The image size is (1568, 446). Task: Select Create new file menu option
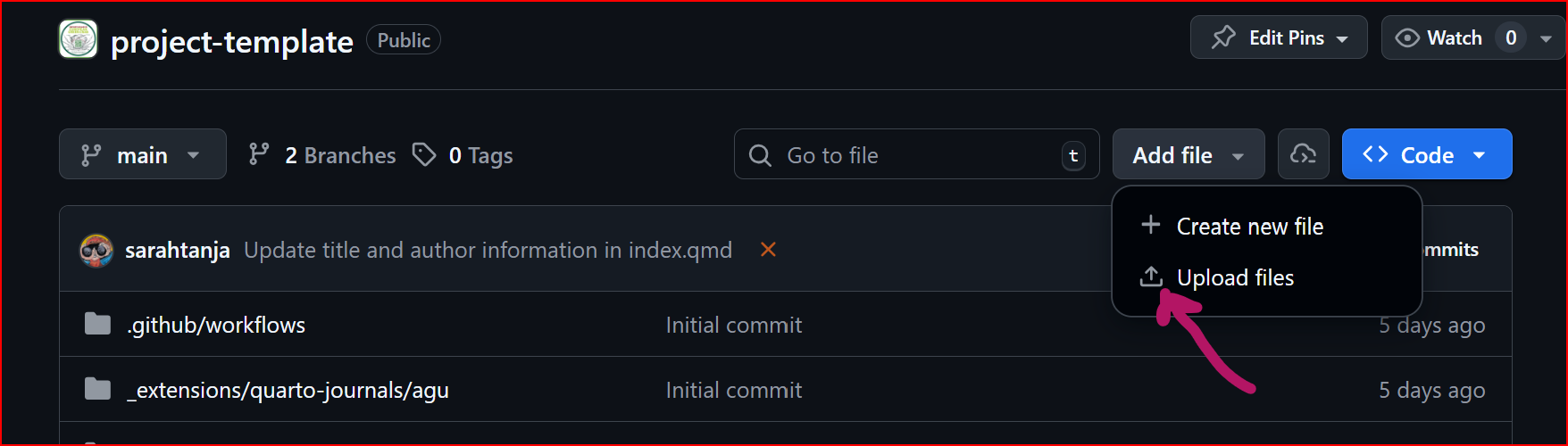(1249, 227)
